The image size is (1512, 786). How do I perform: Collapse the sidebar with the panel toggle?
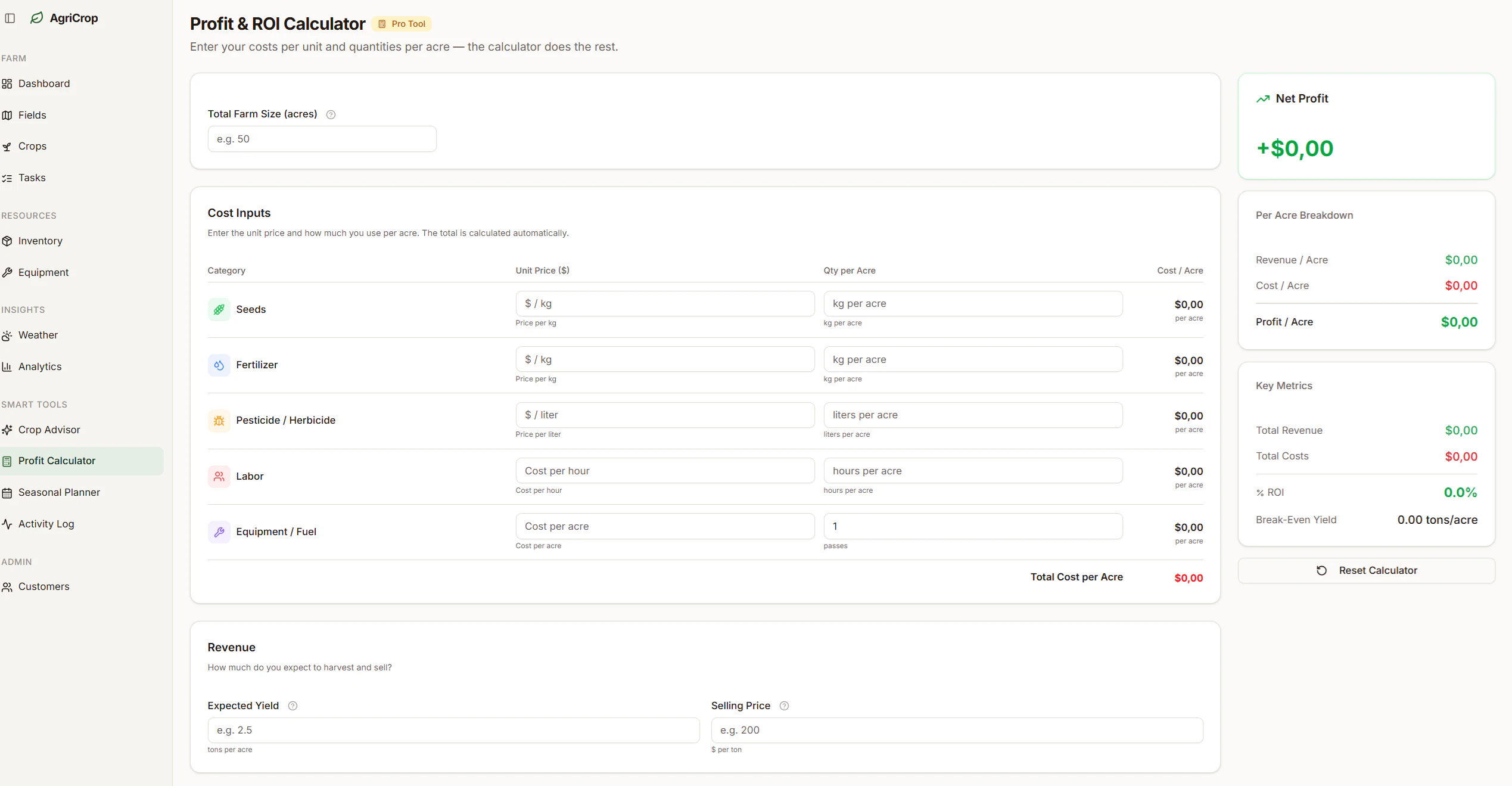click(x=10, y=17)
